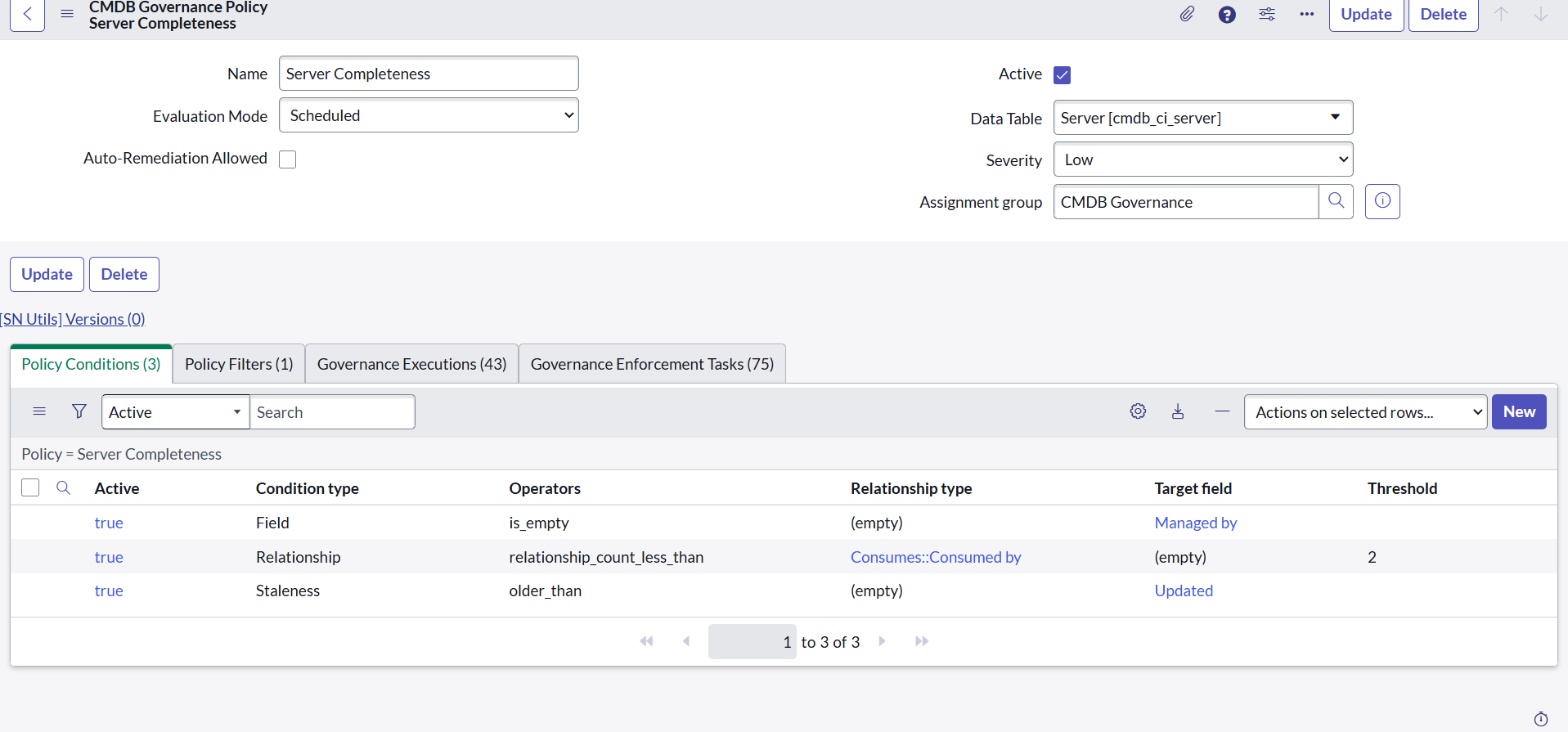Open Governance Enforcement Tasks (75) tab

point(652,364)
